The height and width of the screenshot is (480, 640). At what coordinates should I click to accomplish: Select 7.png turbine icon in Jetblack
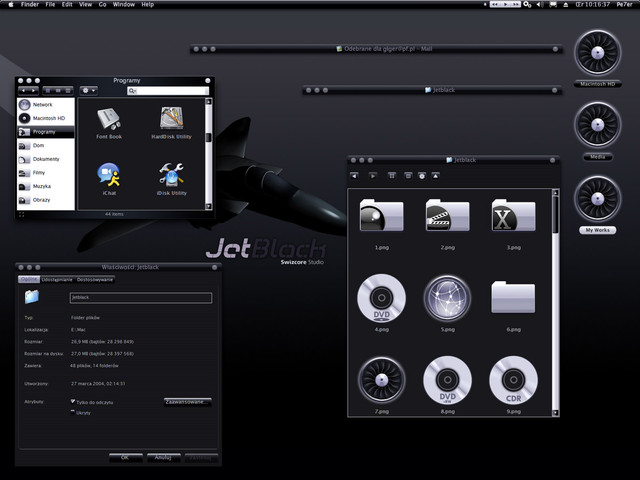382,380
